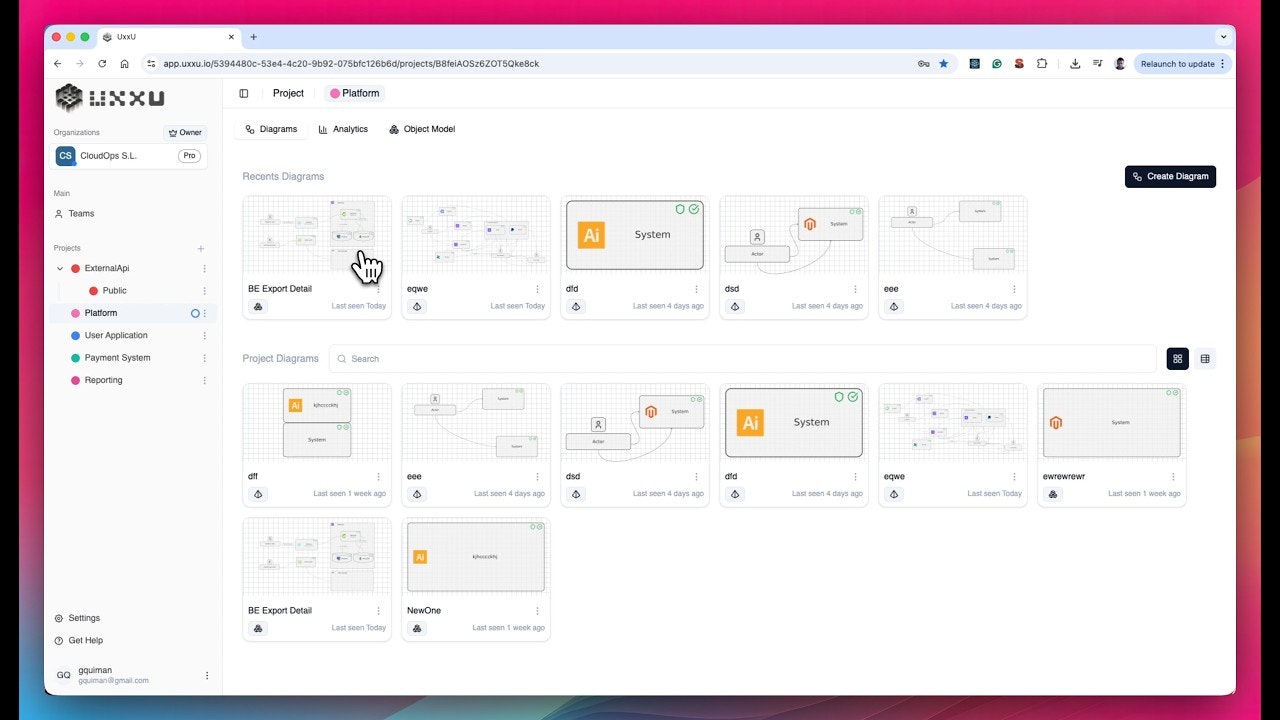This screenshot has width=1280, height=720.
Task: Select the Public sub-project
Action: coord(114,291)
